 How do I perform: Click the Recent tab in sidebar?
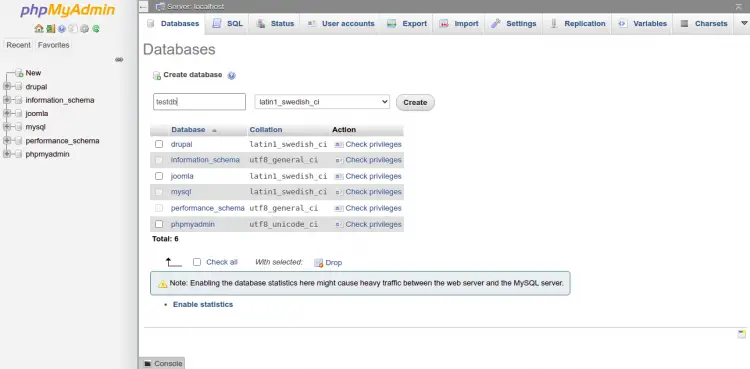[x=19, y=45]
